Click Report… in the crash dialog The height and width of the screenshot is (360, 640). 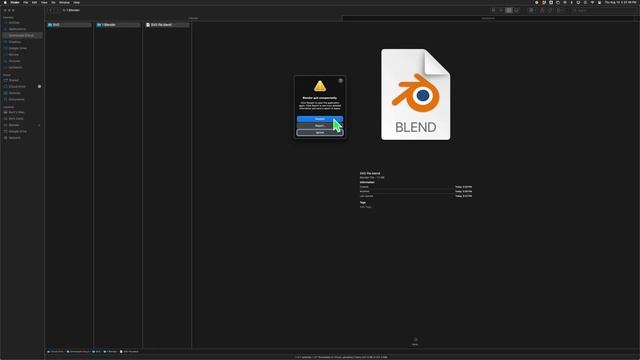pos(320,126)
